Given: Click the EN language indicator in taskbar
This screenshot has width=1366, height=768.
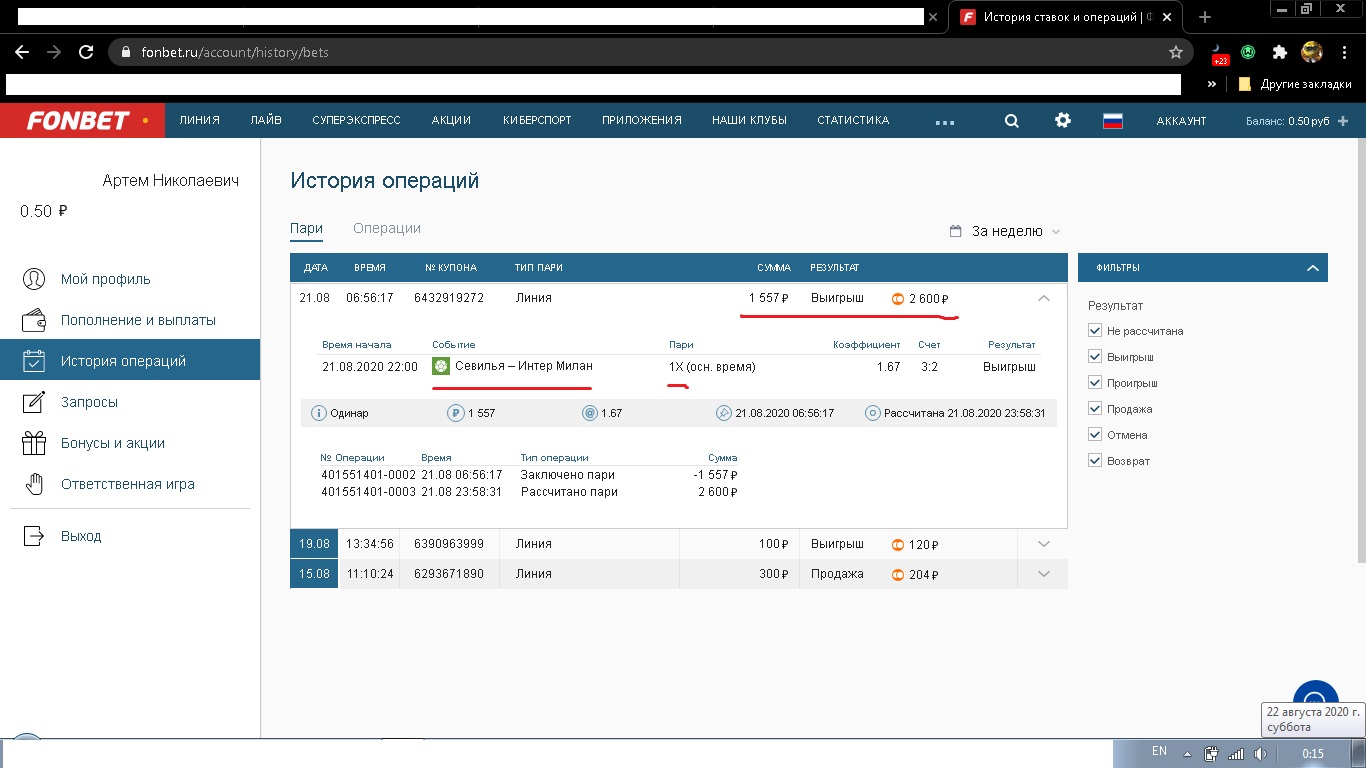Looking at the screenshot, I should (1159, 751).
